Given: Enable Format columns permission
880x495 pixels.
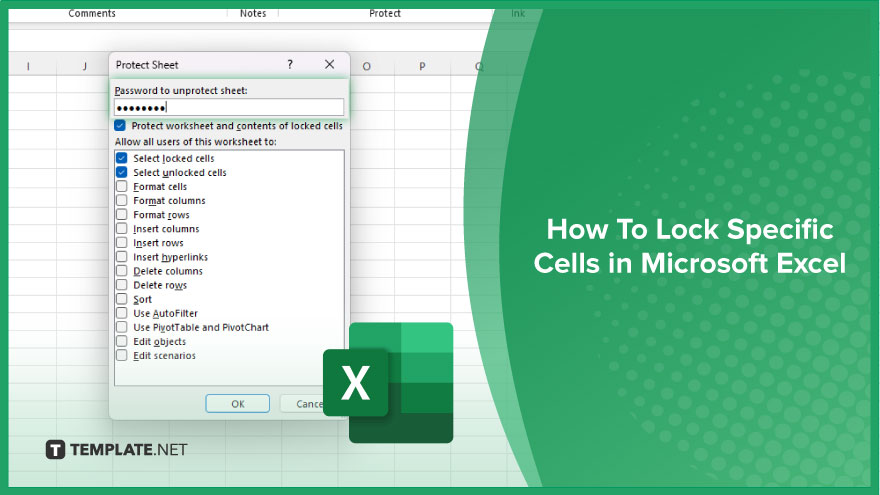Looking at the screenshot, I should (x=122, y=200).
